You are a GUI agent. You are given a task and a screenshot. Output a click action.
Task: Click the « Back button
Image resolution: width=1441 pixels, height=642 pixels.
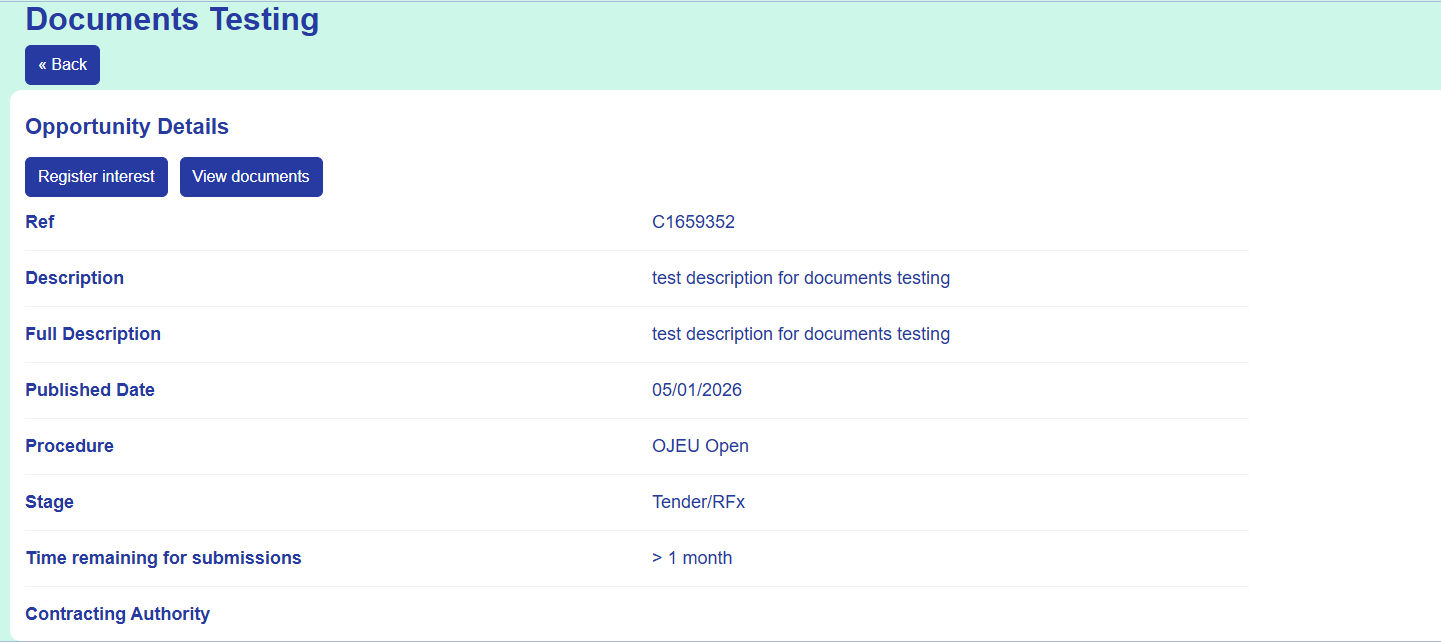pos(62,65)
